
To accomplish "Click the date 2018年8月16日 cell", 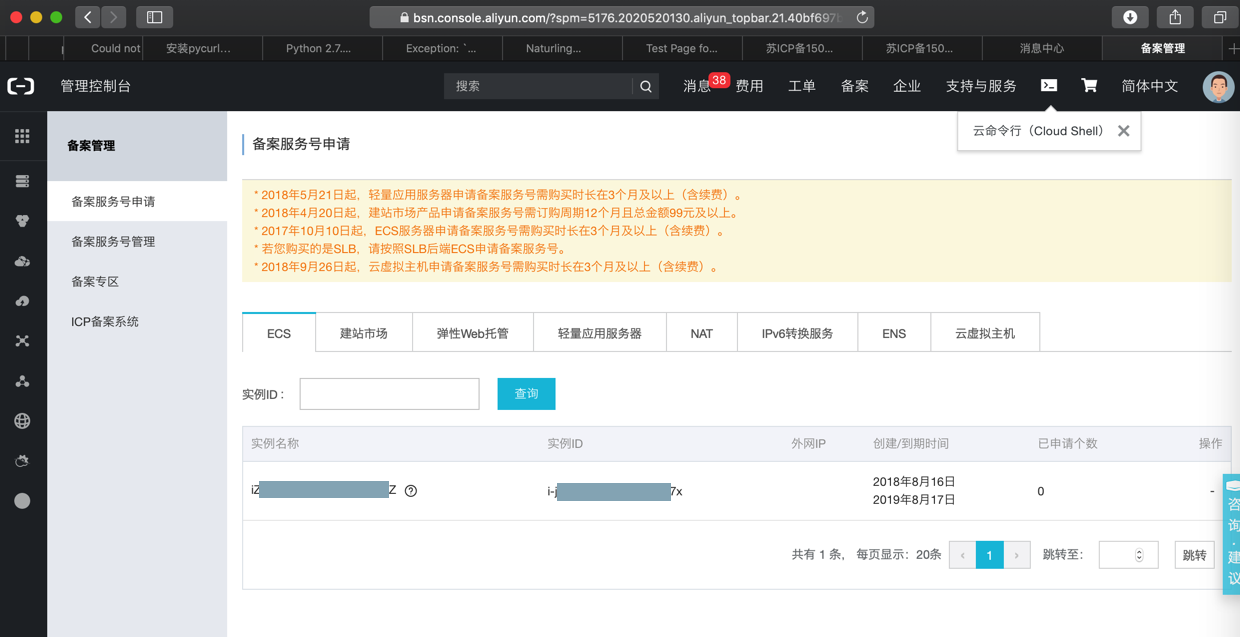I will (x=914, y=482).
